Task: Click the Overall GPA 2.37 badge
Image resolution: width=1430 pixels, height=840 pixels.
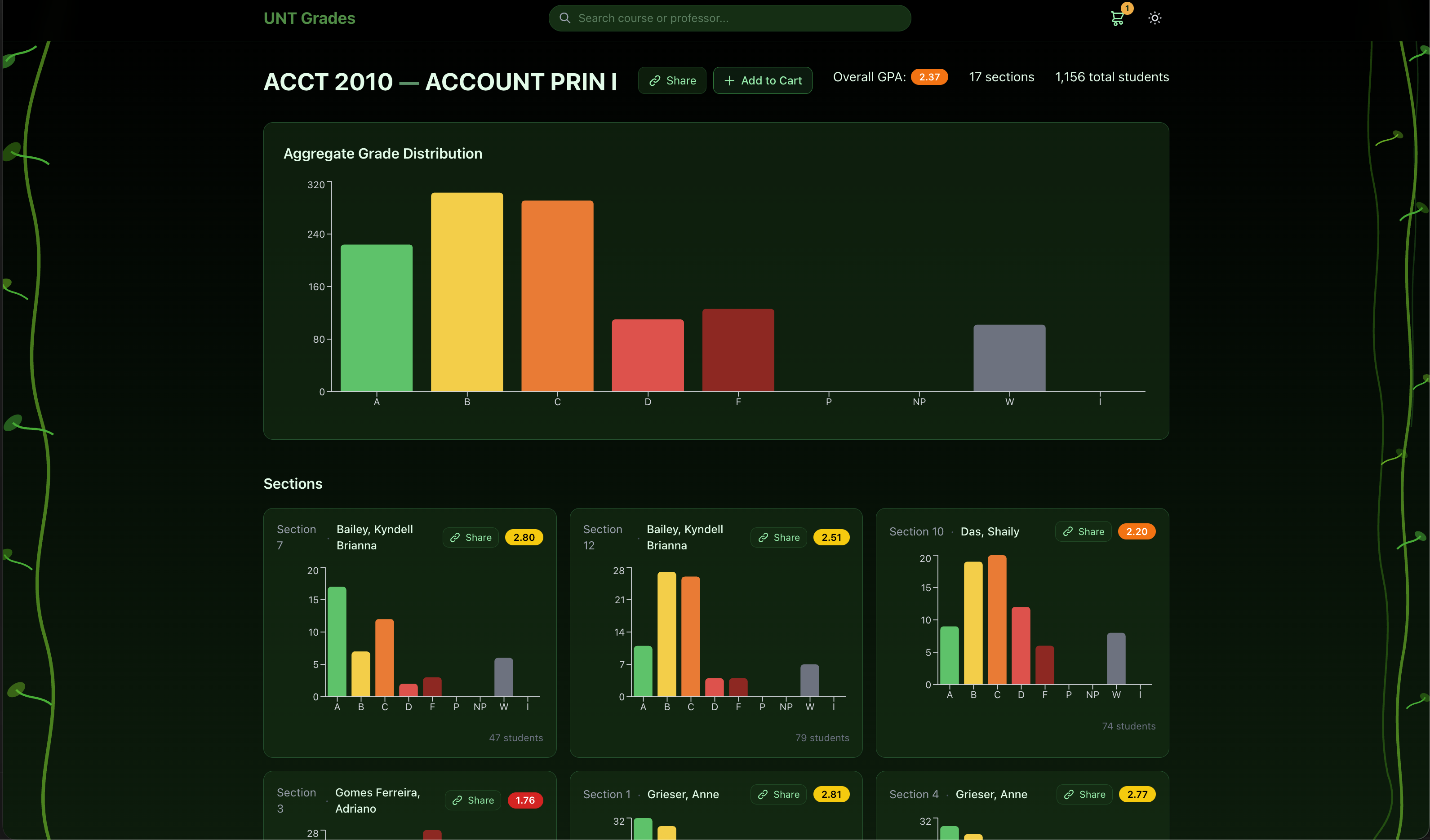Action: tap(929, 77)
